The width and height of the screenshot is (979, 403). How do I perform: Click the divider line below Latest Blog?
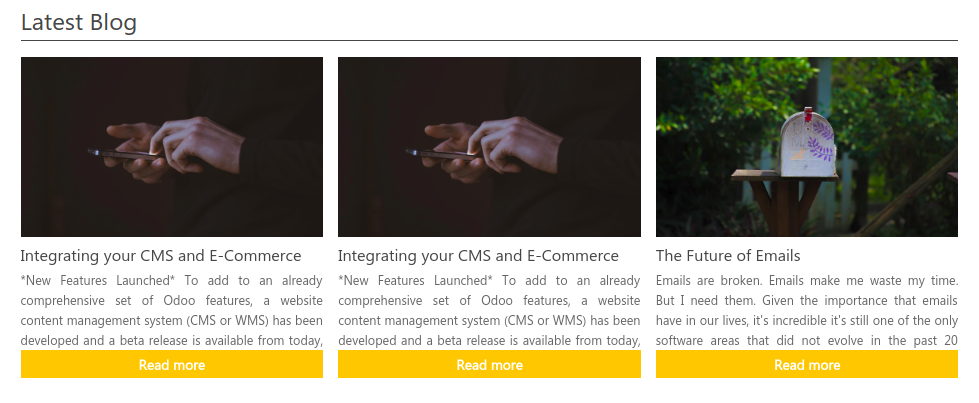click(x=490, y=41)
